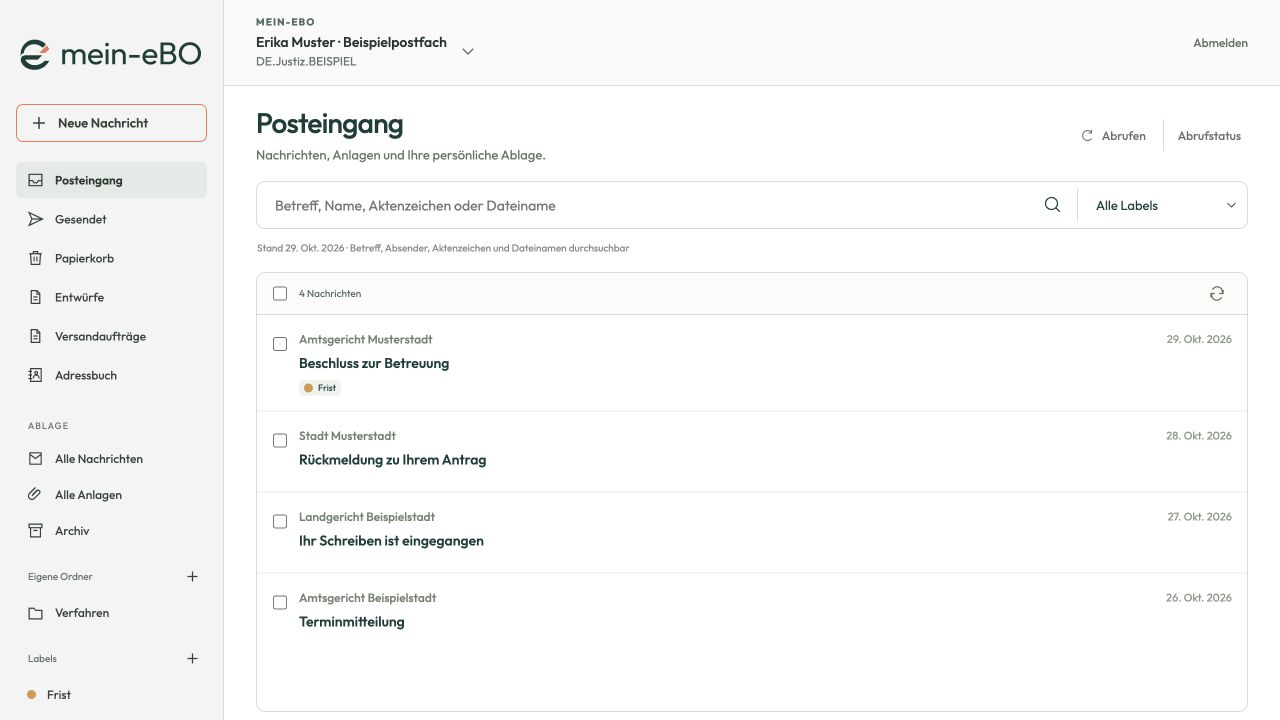Click the date 29. Okt. 2026
This screenshot has width=1280, height=720.
coord(1199,340)
